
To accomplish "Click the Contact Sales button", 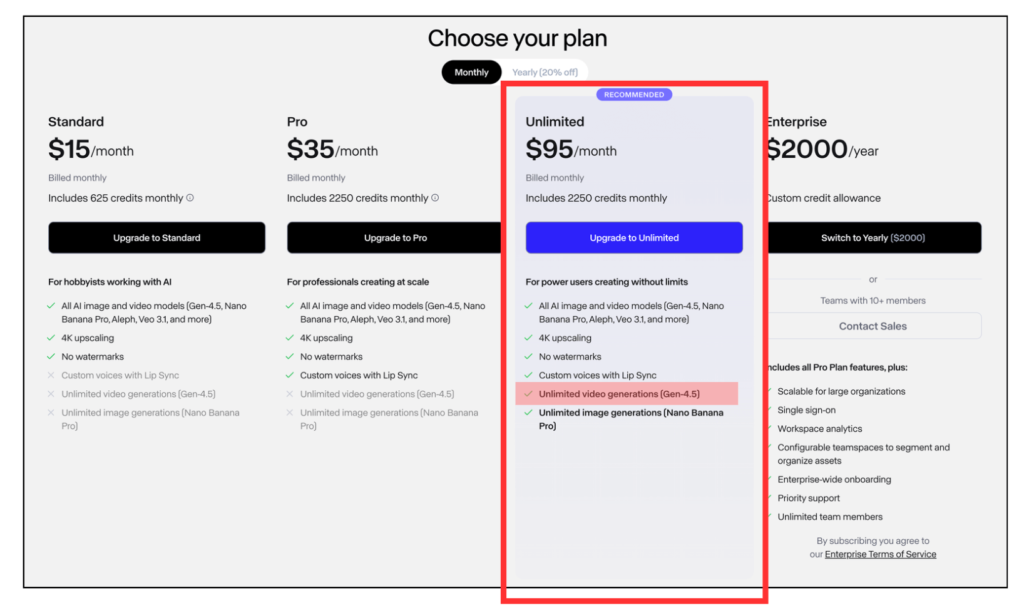I will point(873,326).
